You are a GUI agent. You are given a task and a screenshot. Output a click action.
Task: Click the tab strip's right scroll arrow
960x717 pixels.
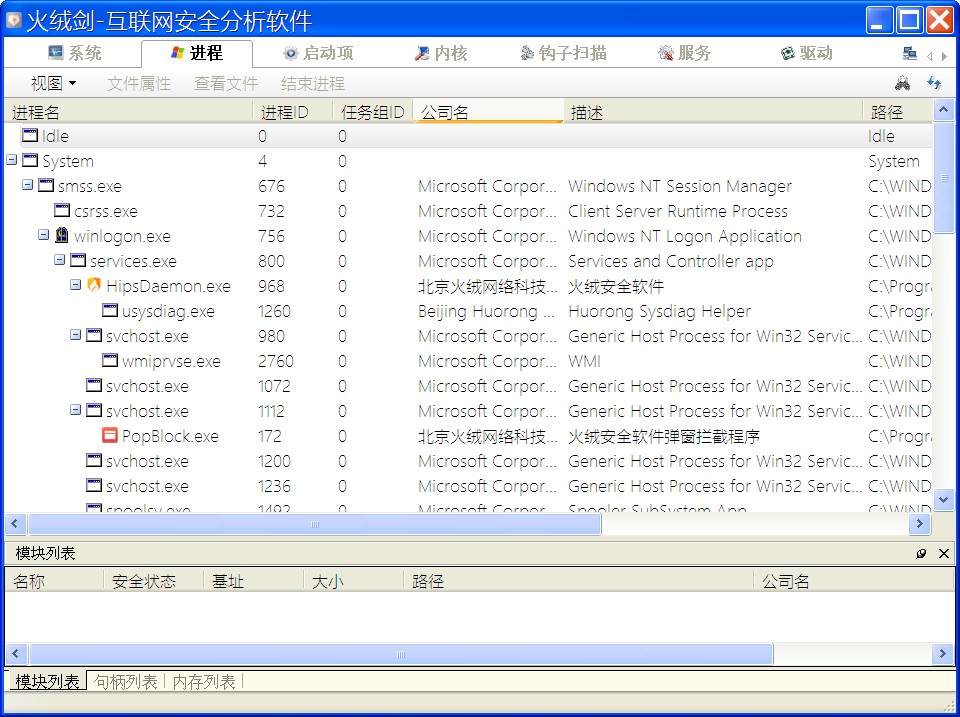(x=945, y=56)
